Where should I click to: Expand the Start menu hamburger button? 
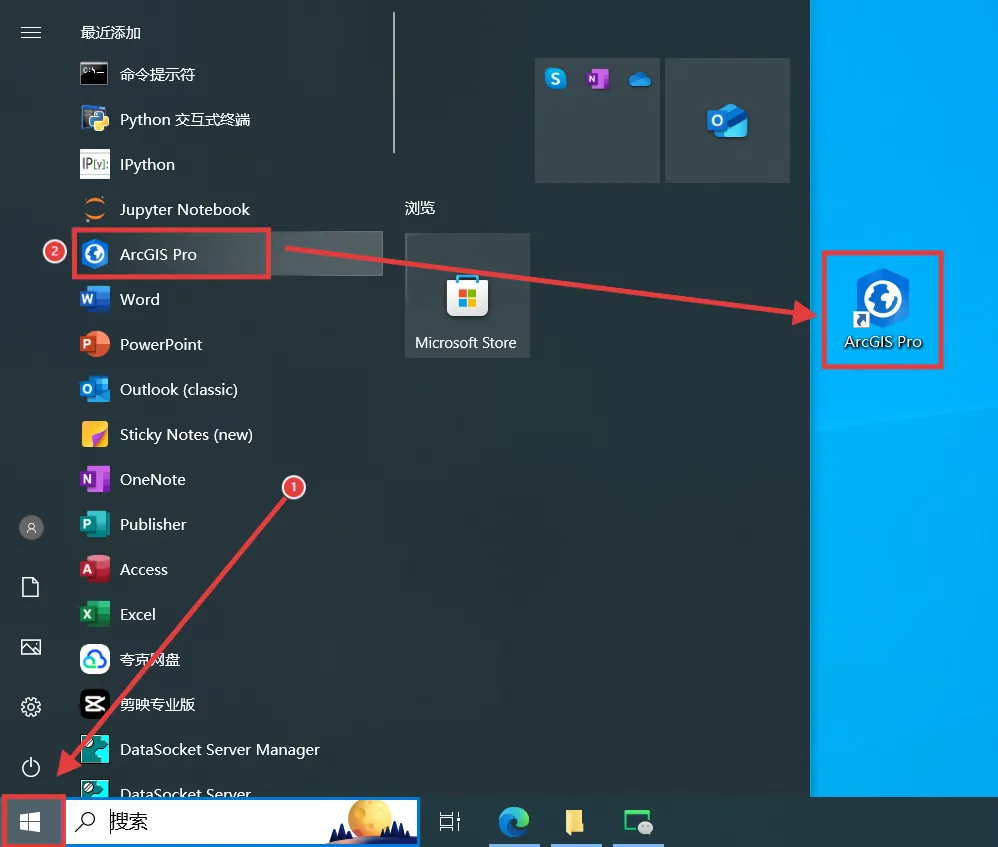click(31, 32)
